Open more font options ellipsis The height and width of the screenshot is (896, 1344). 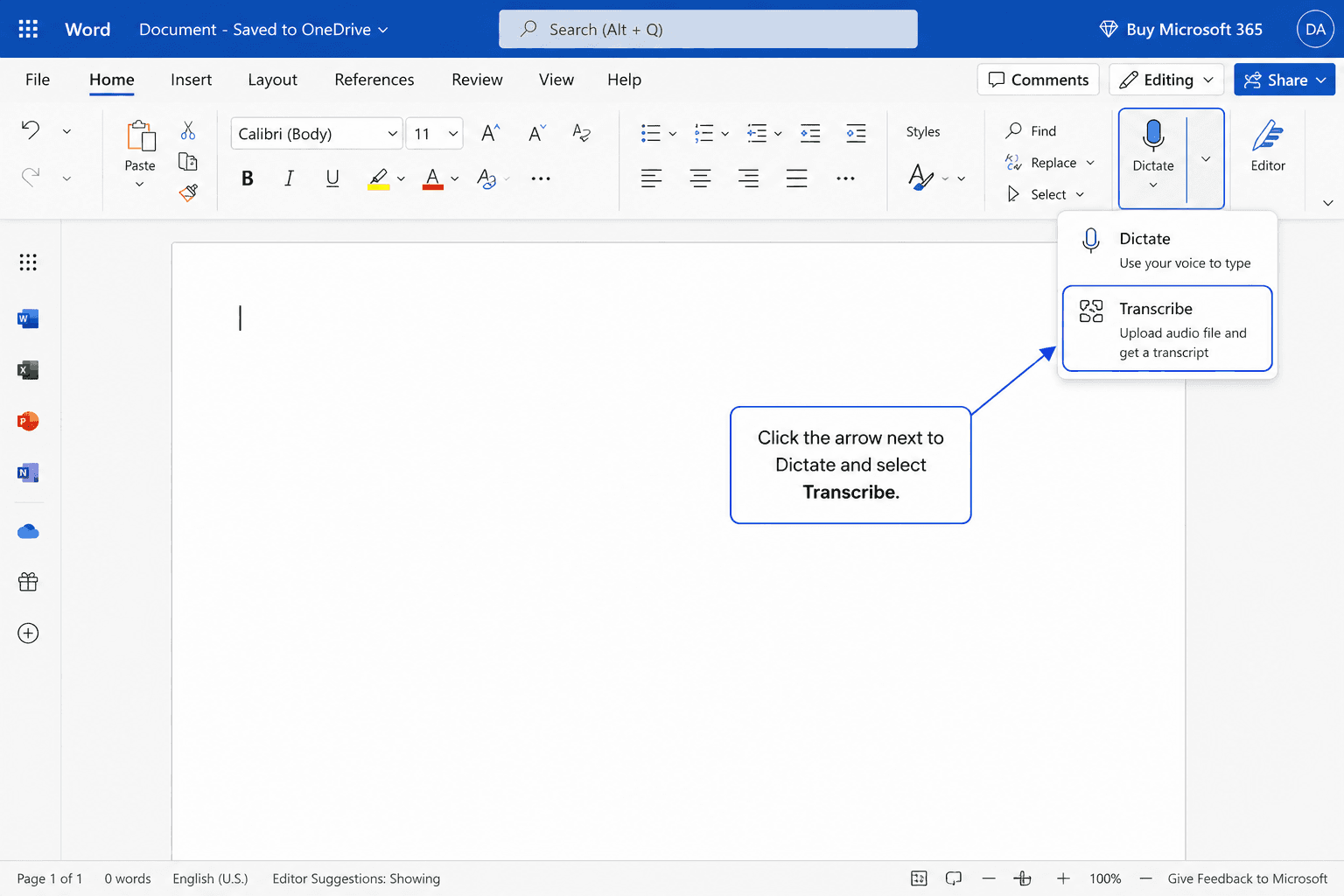pyautogui.click(x=541, y=178)
